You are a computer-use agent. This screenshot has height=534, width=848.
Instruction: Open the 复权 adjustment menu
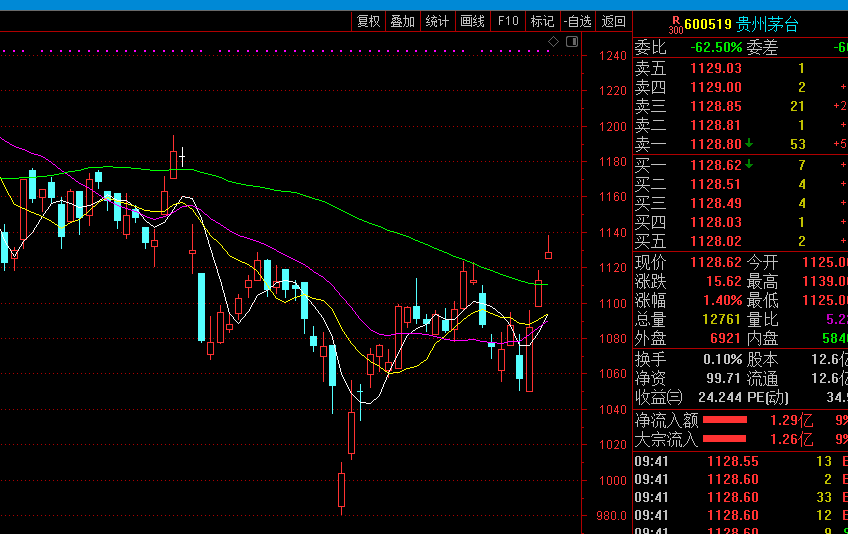(369, 21)
